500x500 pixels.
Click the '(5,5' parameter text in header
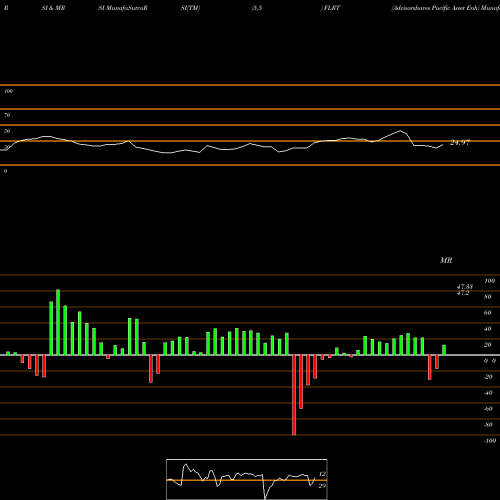pos(257,8)
